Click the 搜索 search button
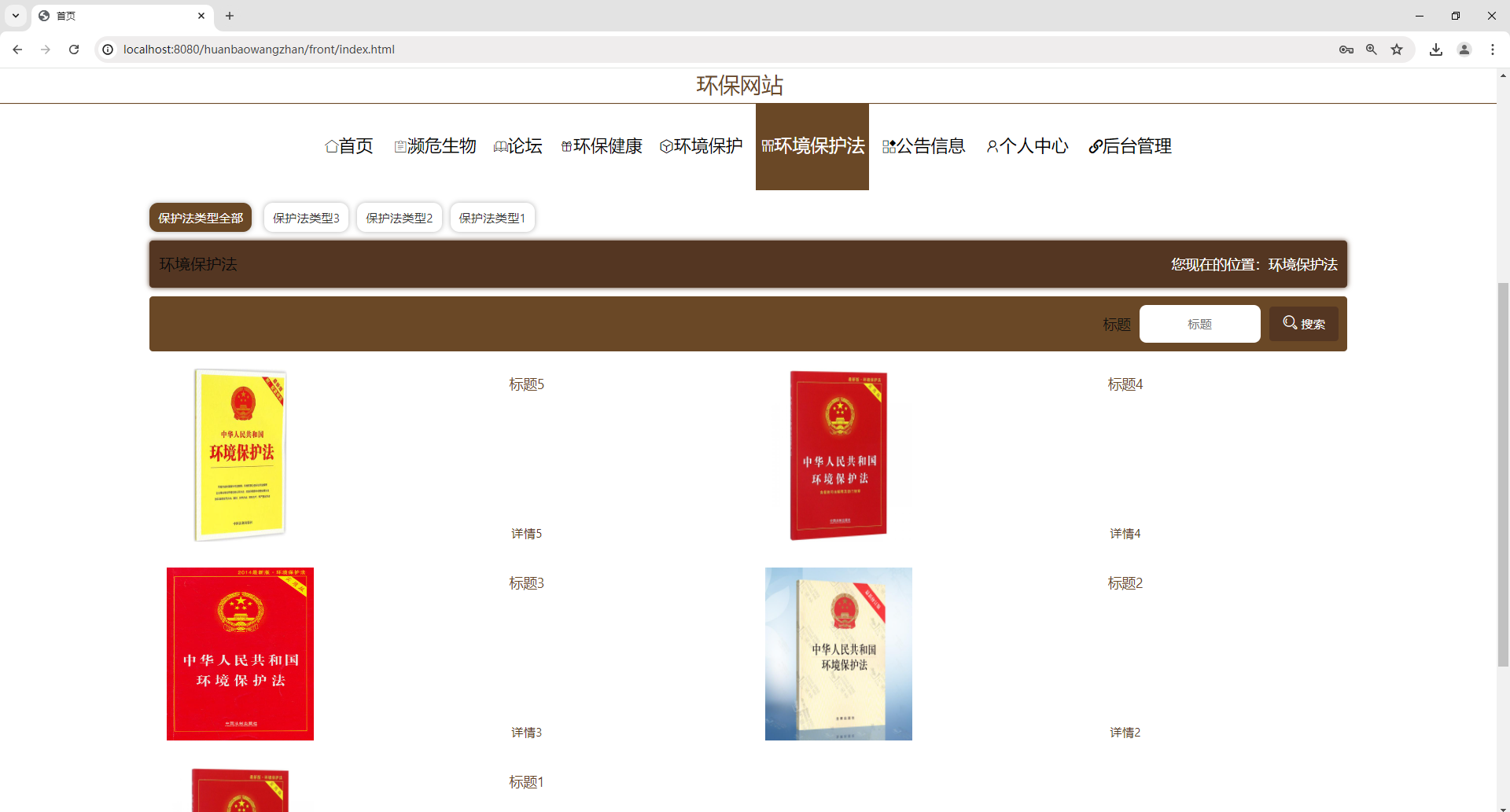1510x812 pixels. coord(1303,323)
